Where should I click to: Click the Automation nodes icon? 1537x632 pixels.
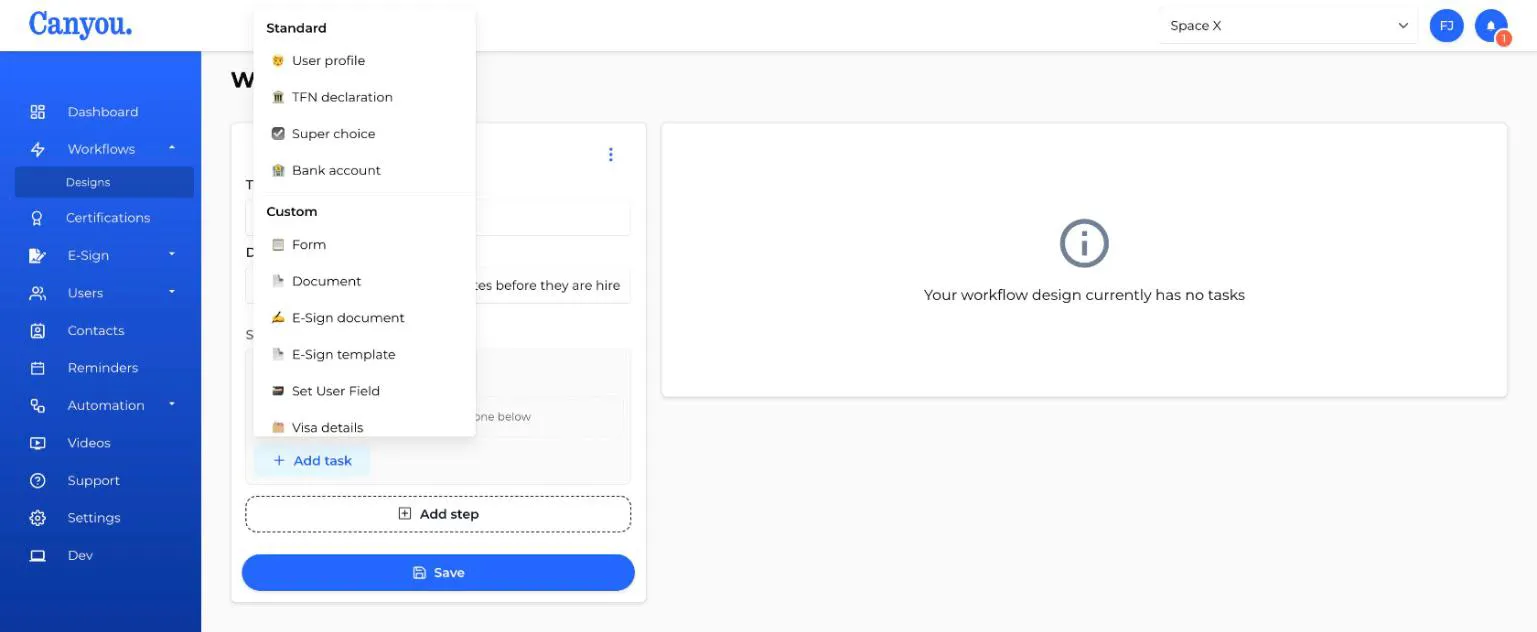click(x=38, y=406)
